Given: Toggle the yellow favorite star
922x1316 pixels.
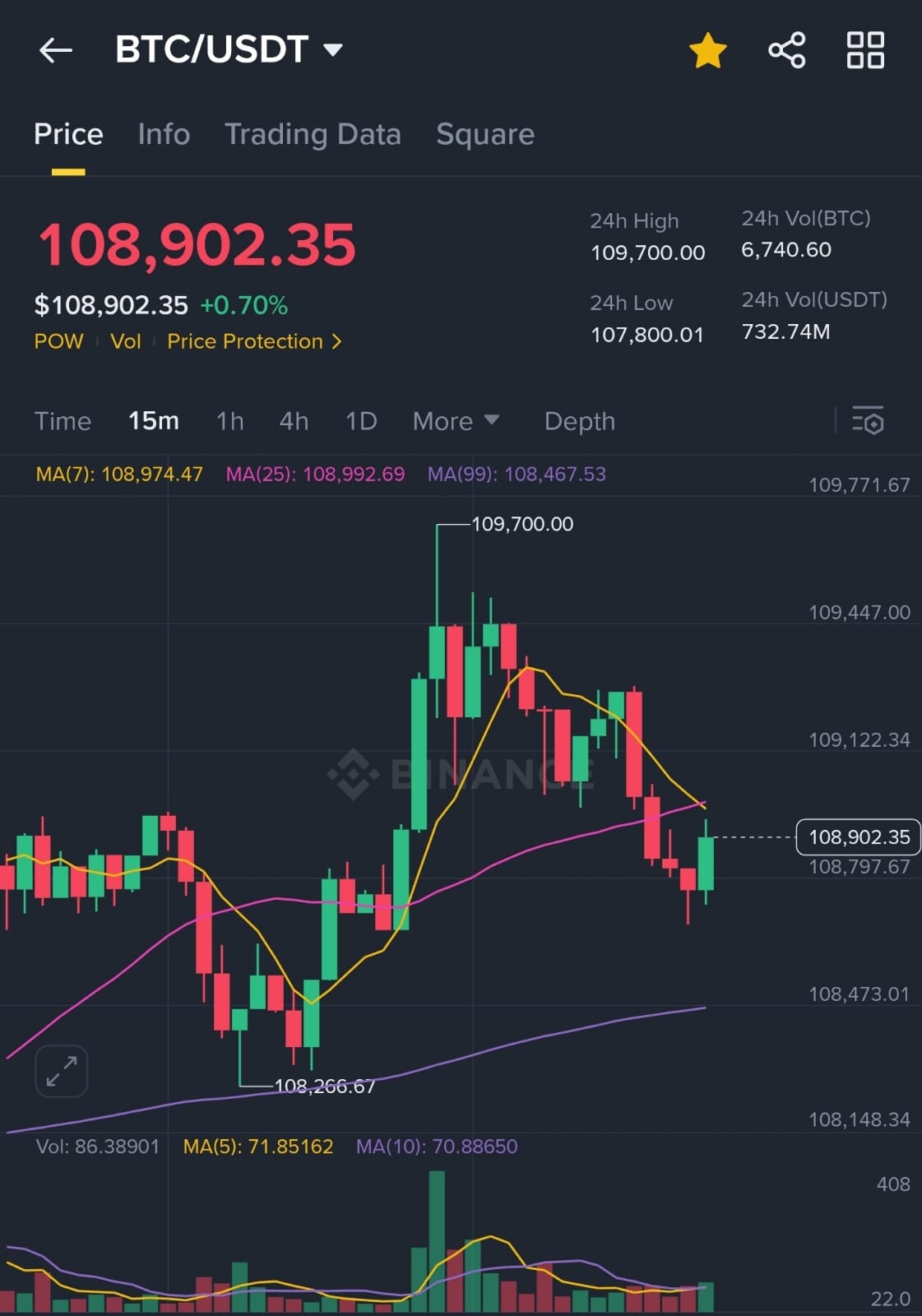Looking at the screenshot, I should [707, 50].
